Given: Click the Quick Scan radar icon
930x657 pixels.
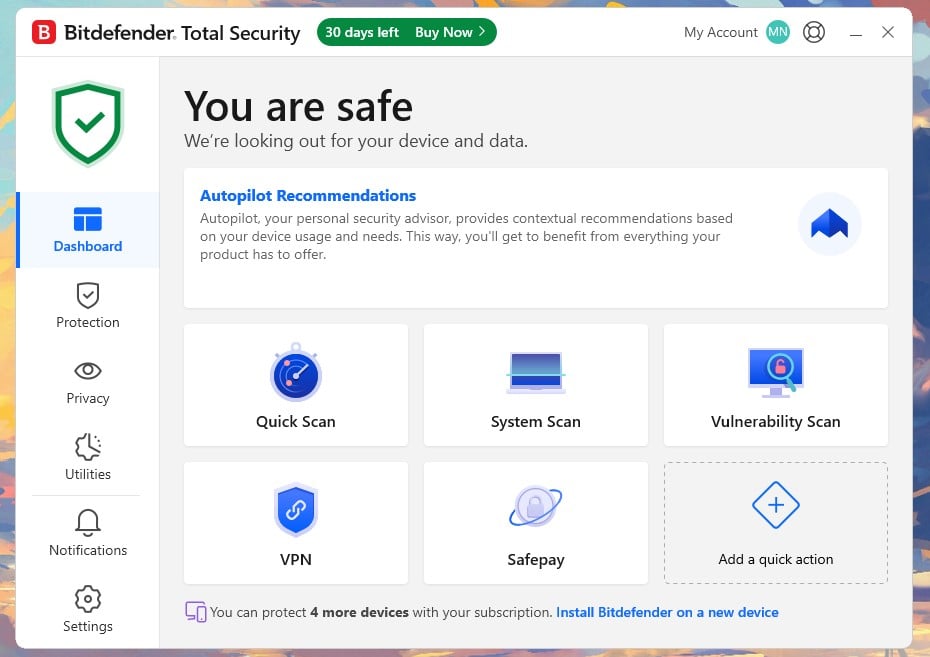Looking at the screenshot, I should 296,373.
